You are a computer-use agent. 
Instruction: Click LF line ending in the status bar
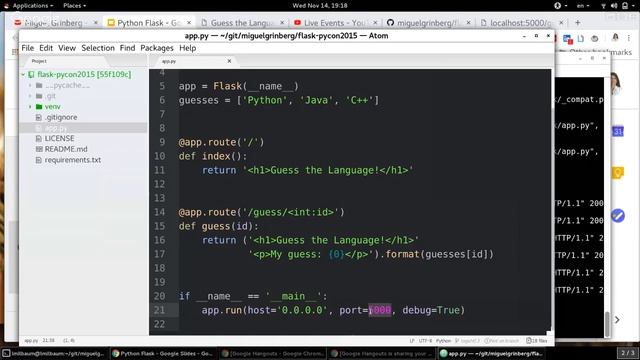tap(412, 340)
